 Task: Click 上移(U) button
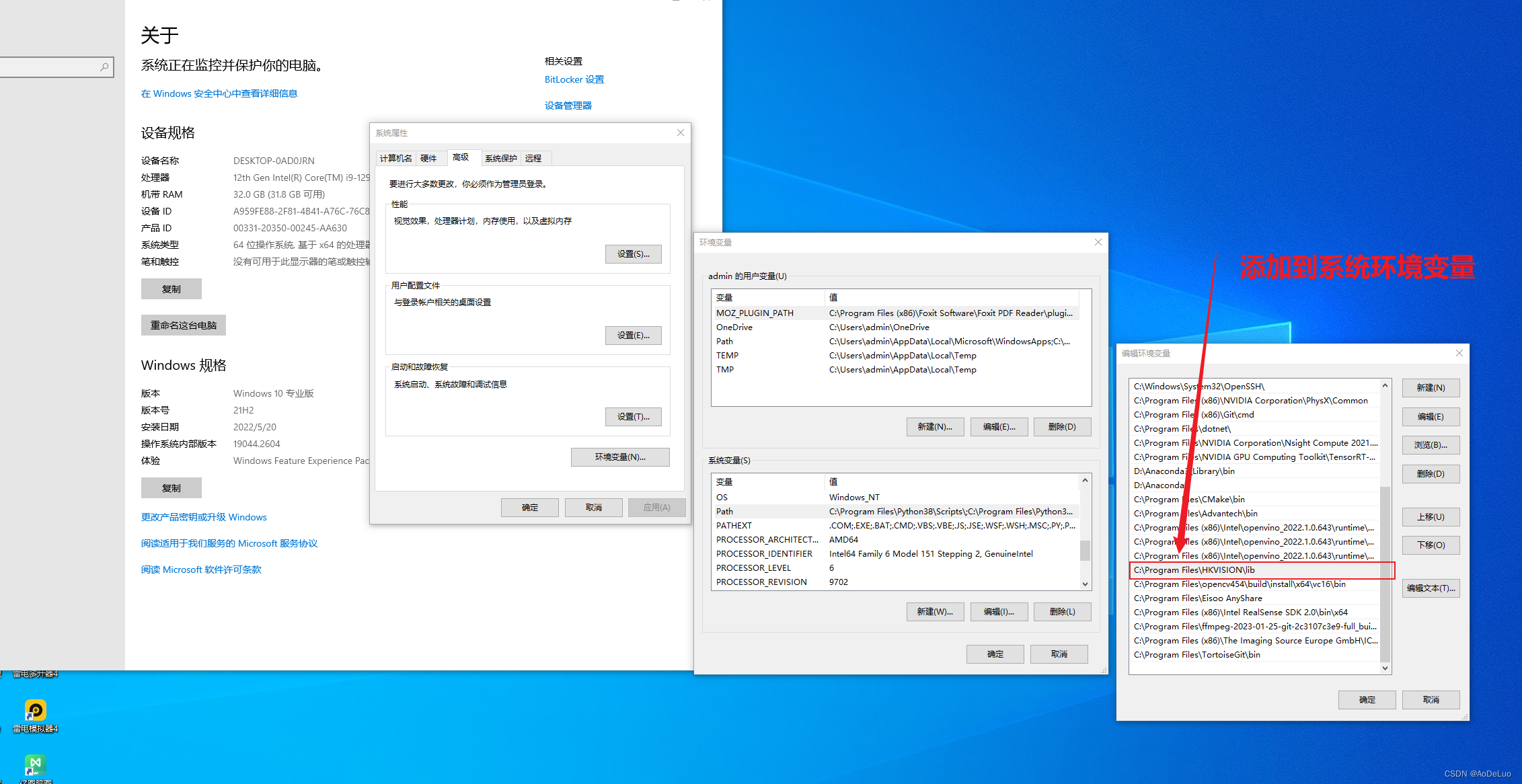(x=1431, y=517)
